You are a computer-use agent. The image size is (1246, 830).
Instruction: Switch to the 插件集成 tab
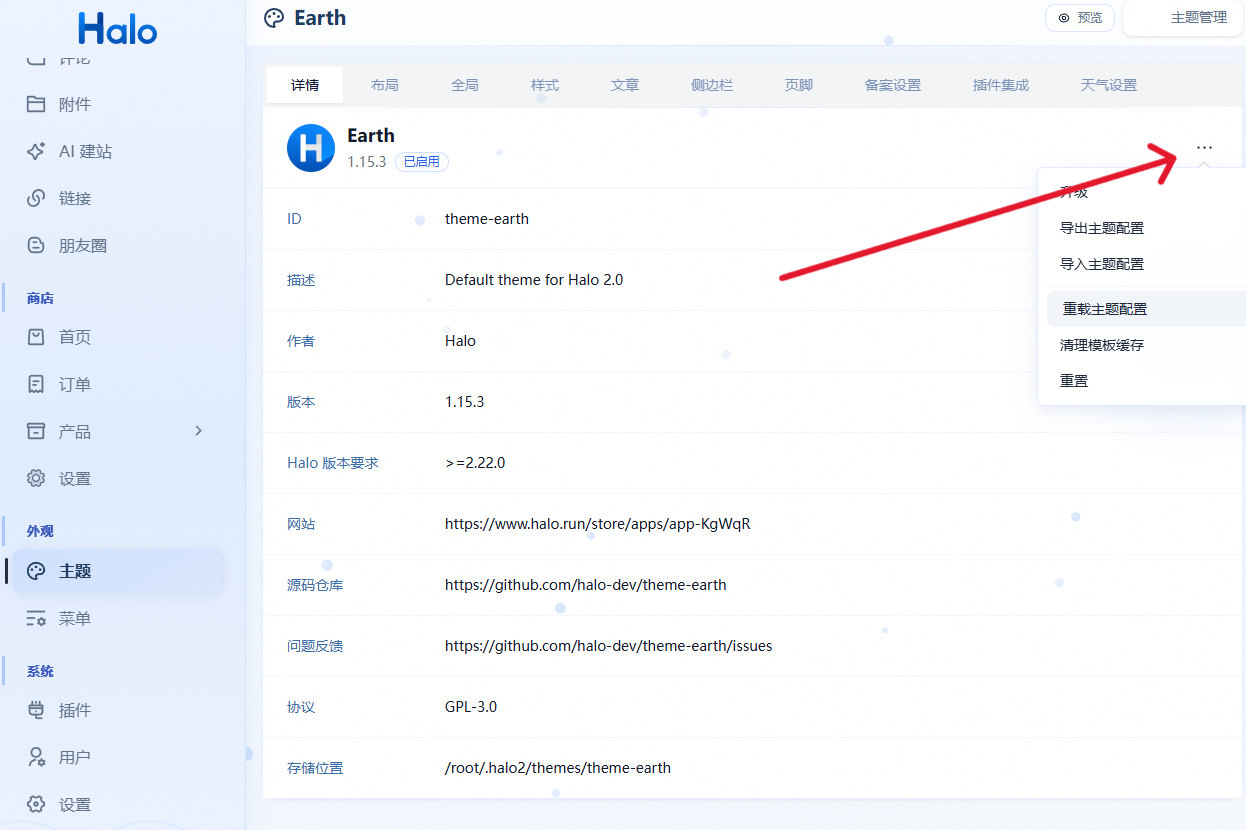click(1001, 85)
